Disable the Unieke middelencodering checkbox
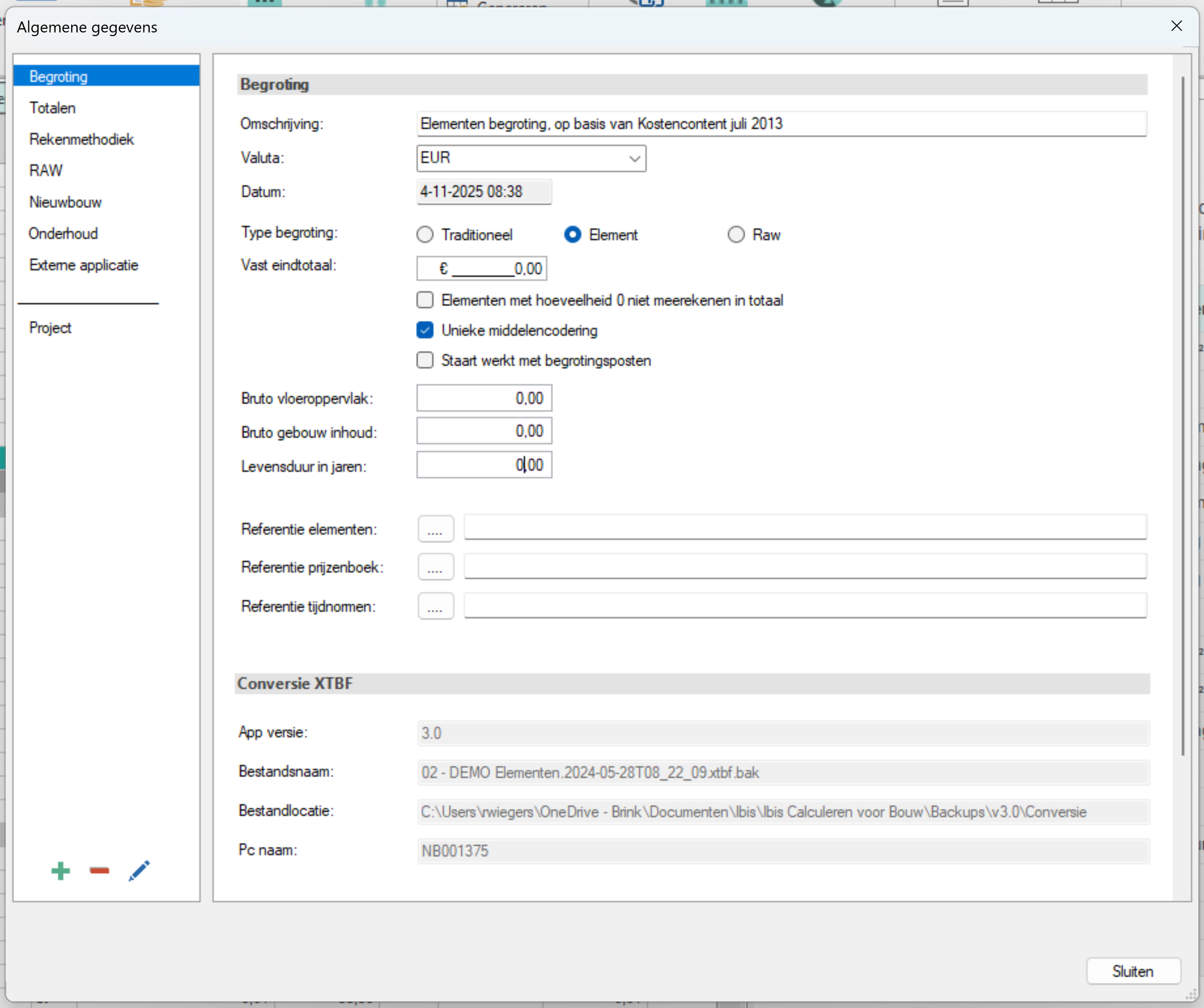The height and width of the screenshot is (1008, 1204). [x=424, y=330]
